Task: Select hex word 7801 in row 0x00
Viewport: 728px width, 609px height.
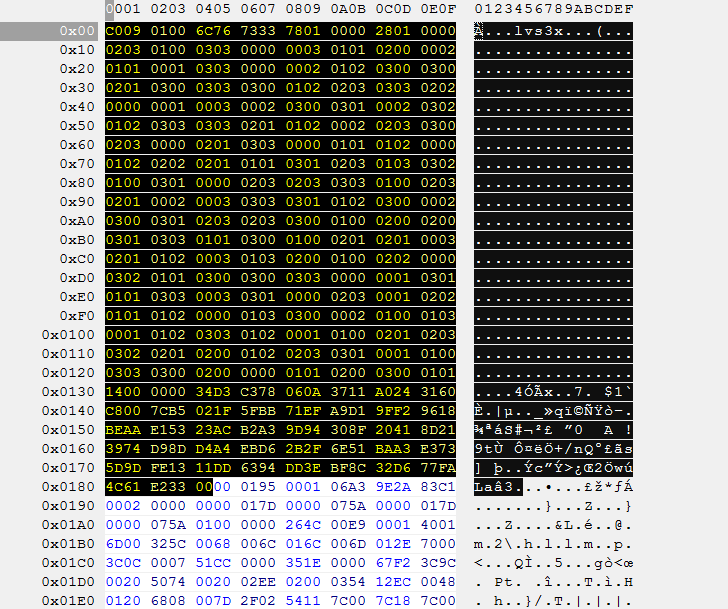Action: (303, 31)
